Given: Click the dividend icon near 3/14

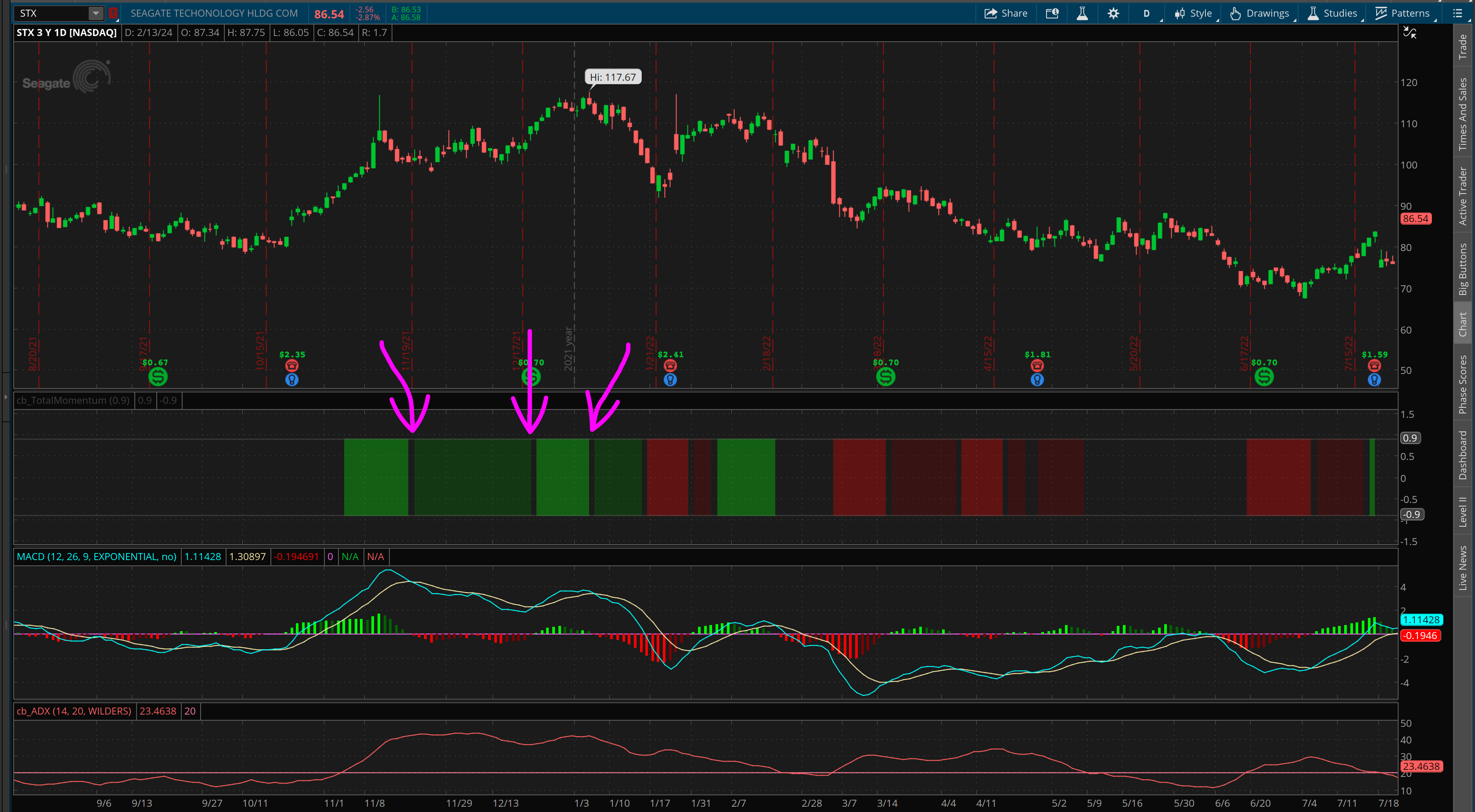Looking at the screenshot, I should [885, 376].
